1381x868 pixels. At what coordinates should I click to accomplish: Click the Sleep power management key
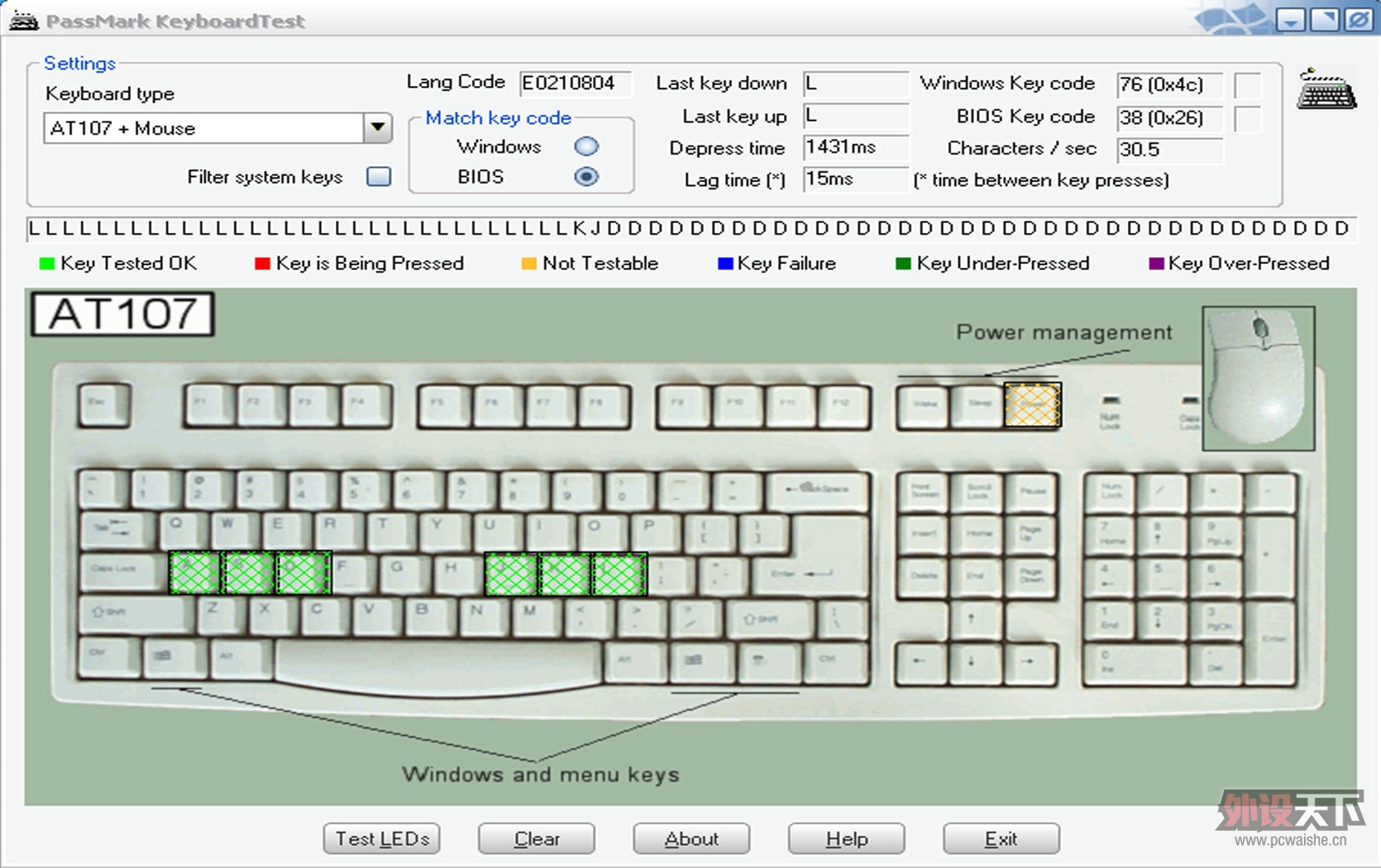tap(978, 405)
